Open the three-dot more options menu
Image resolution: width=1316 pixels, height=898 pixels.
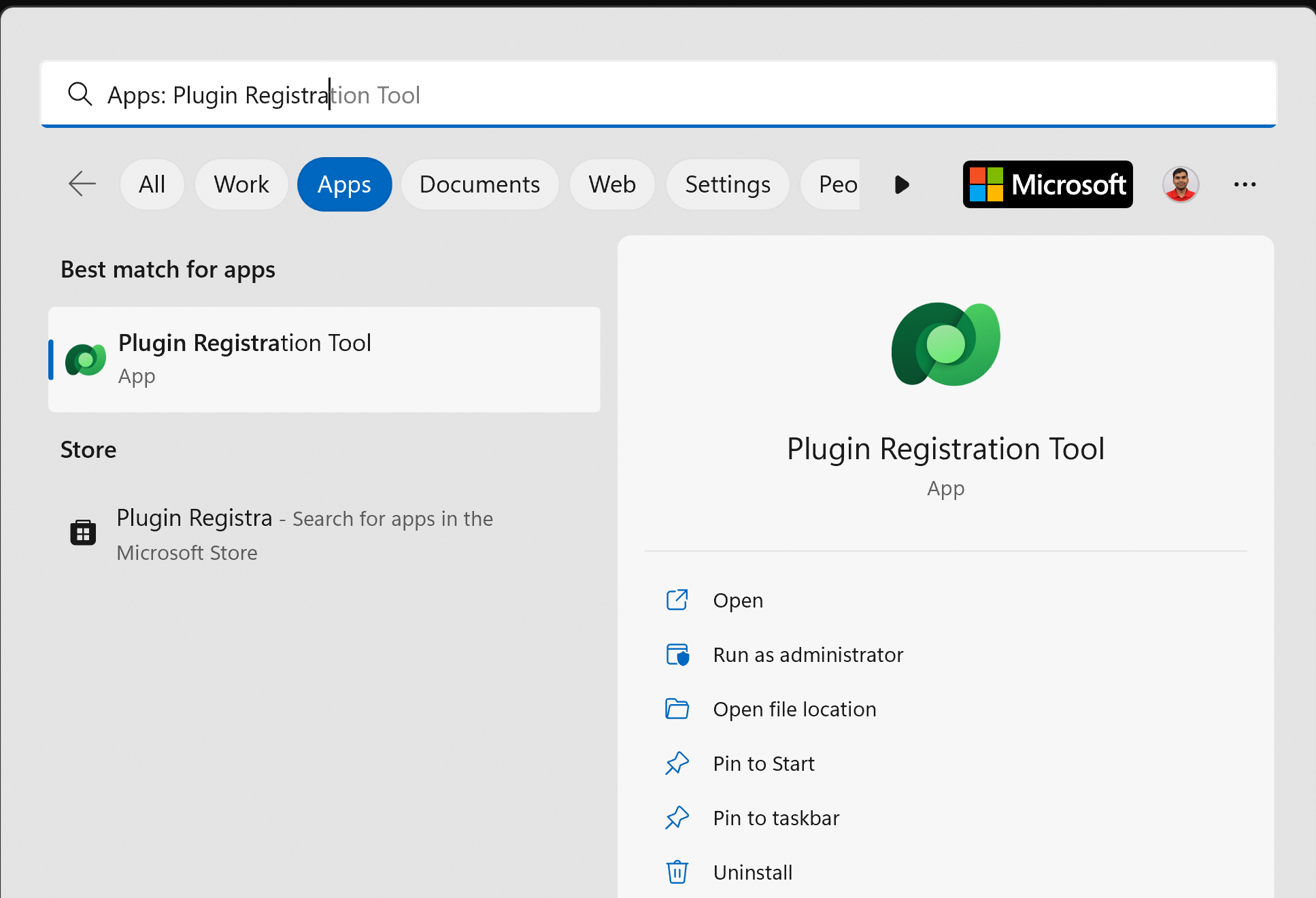(1245, 184)
